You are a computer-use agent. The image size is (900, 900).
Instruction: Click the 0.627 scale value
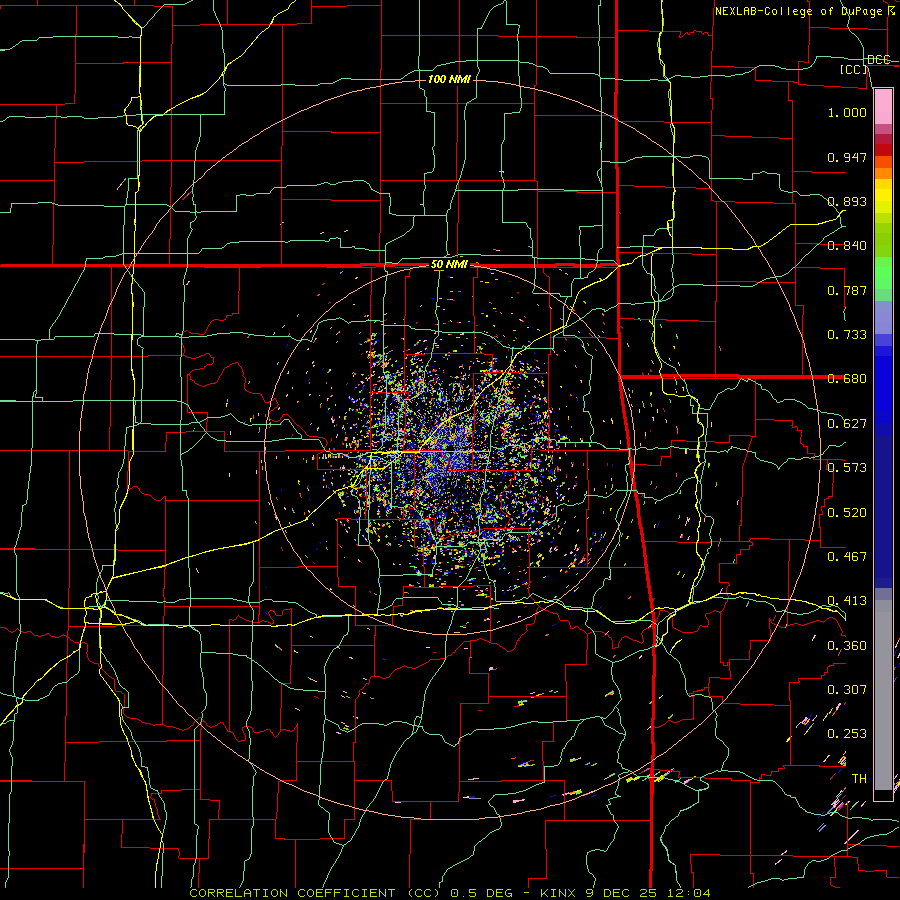(847, 424)
